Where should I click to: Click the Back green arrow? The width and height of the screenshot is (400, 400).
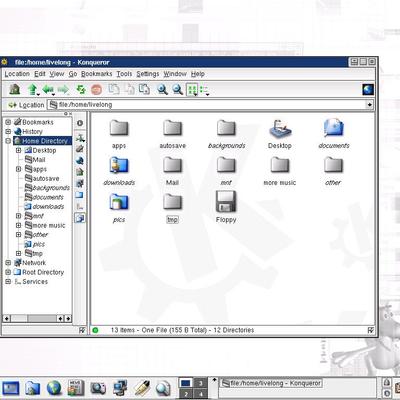[x=48, y=89]
